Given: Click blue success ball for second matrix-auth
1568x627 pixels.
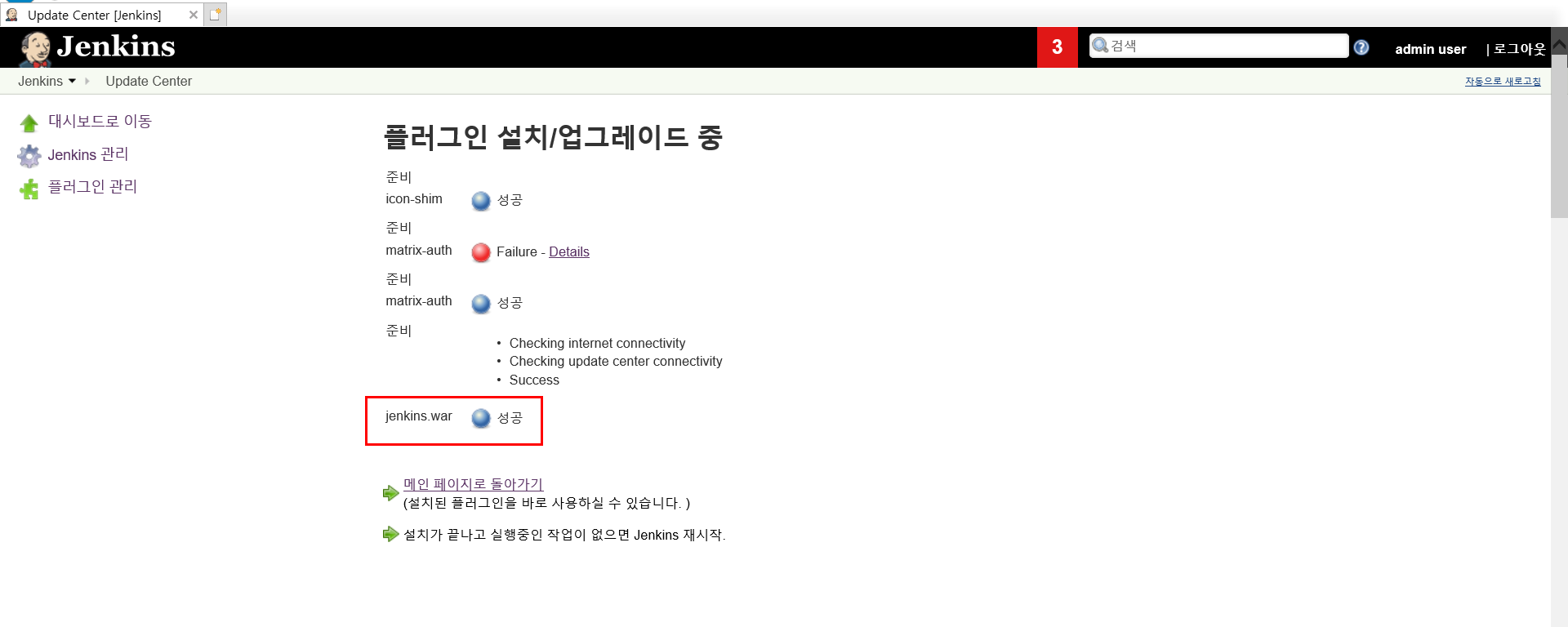Looking at the screenshot, I should (481, 304).
